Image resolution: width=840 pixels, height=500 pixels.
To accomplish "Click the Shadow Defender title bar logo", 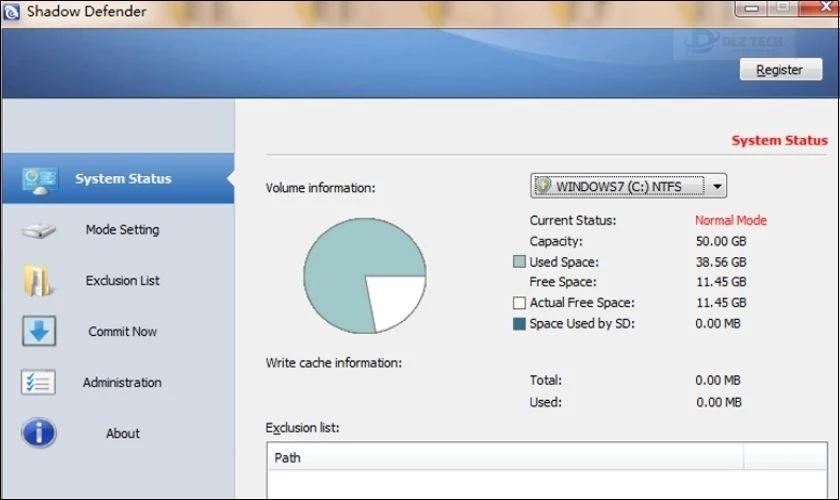I will click(x=11, y=11).
